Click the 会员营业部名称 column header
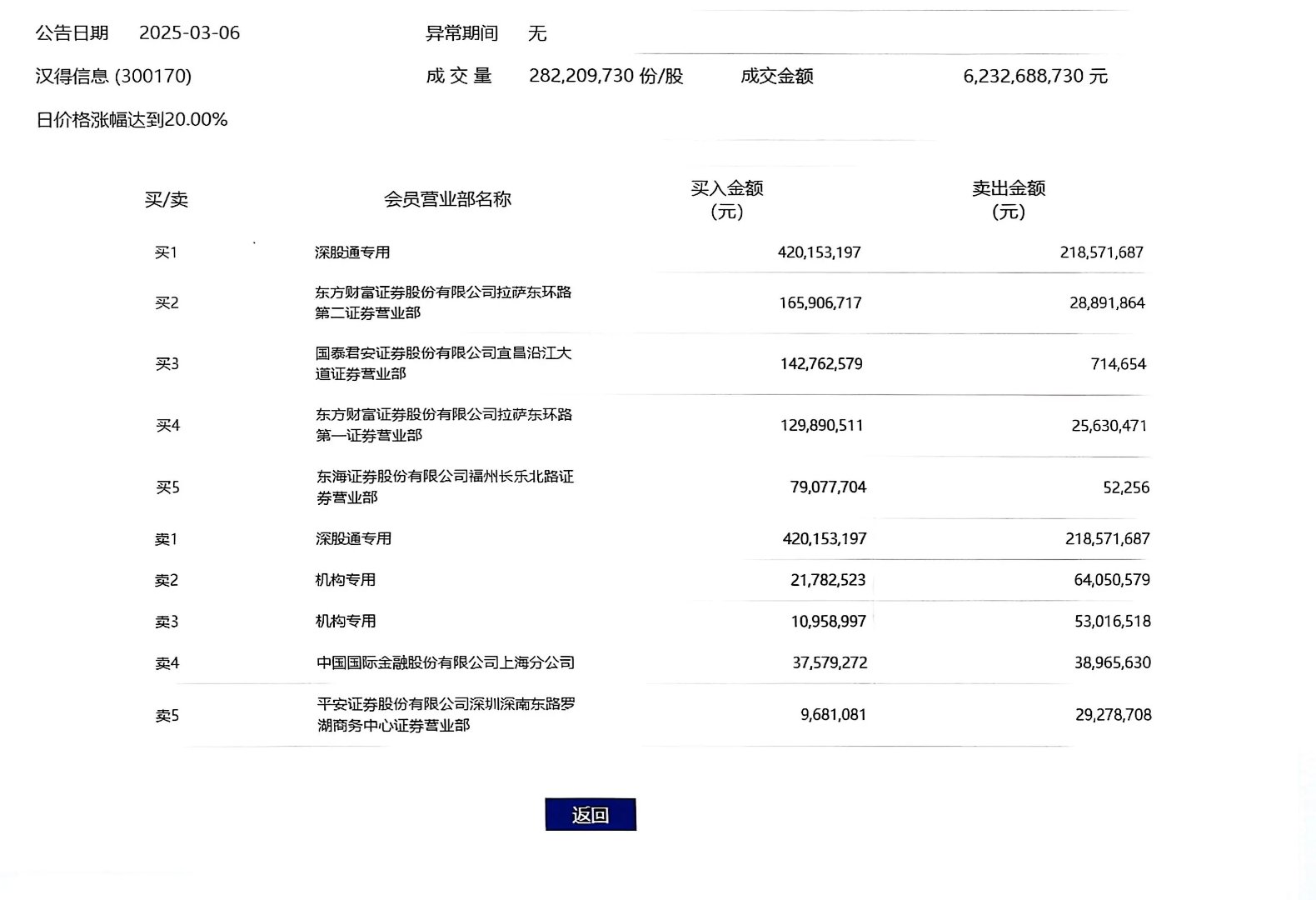Viewport: 1316px width, 900px height. coord(447,199)
